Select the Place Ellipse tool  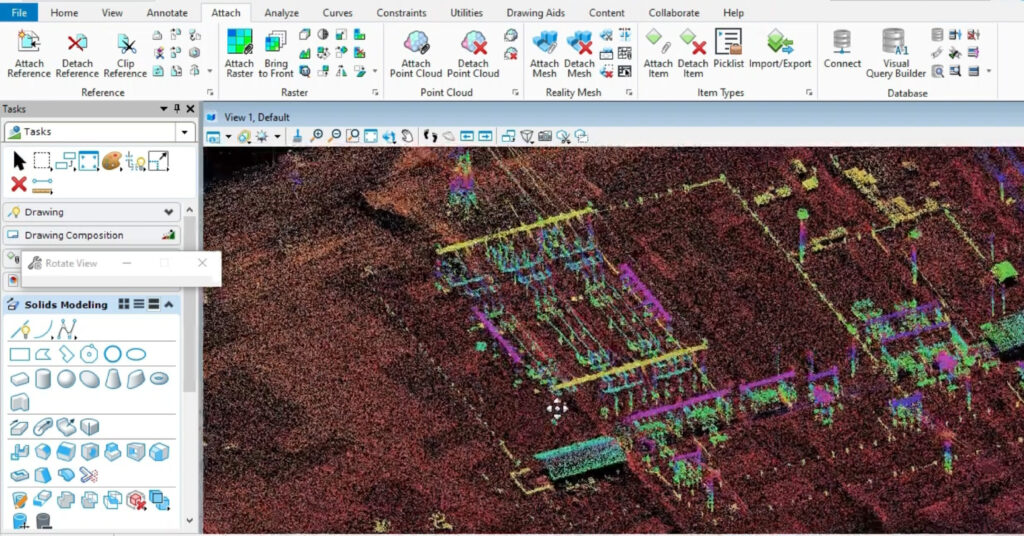(136, 355)
